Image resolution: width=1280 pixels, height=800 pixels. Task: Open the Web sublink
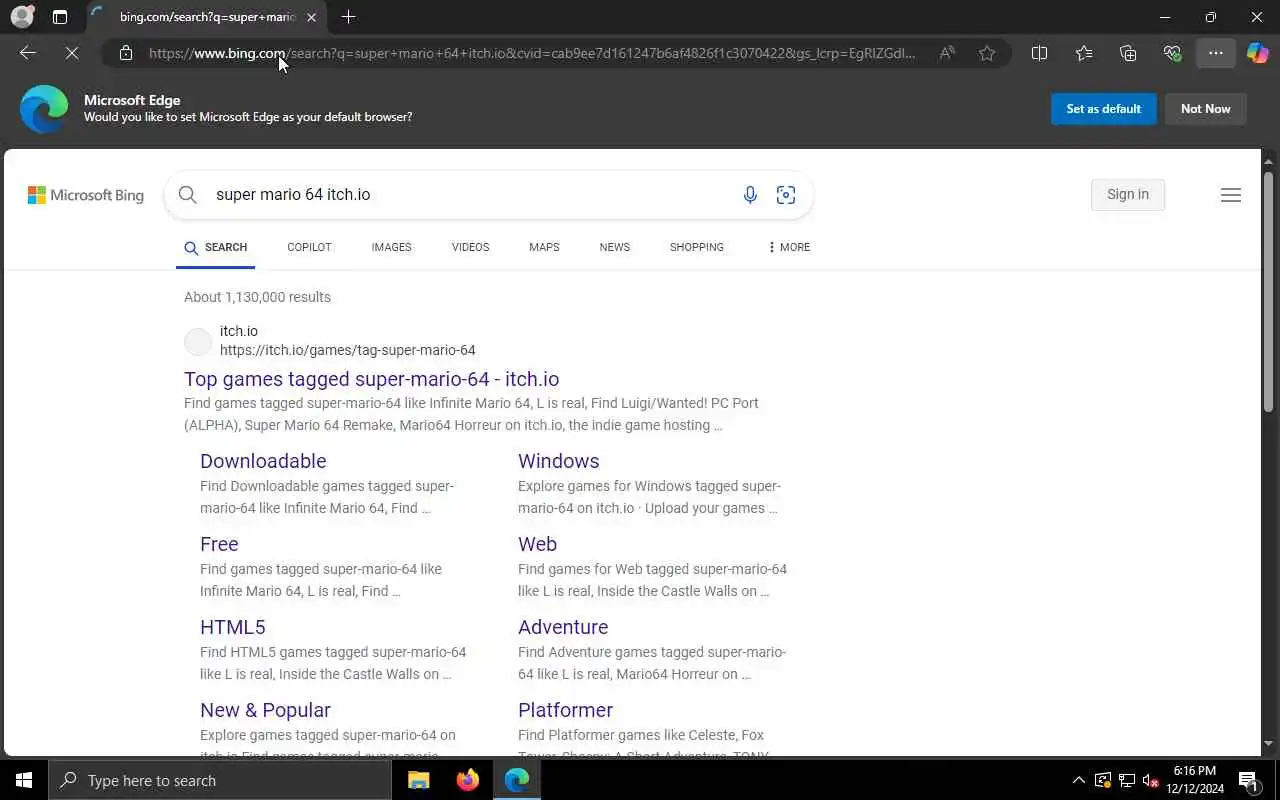pos(537,544)
